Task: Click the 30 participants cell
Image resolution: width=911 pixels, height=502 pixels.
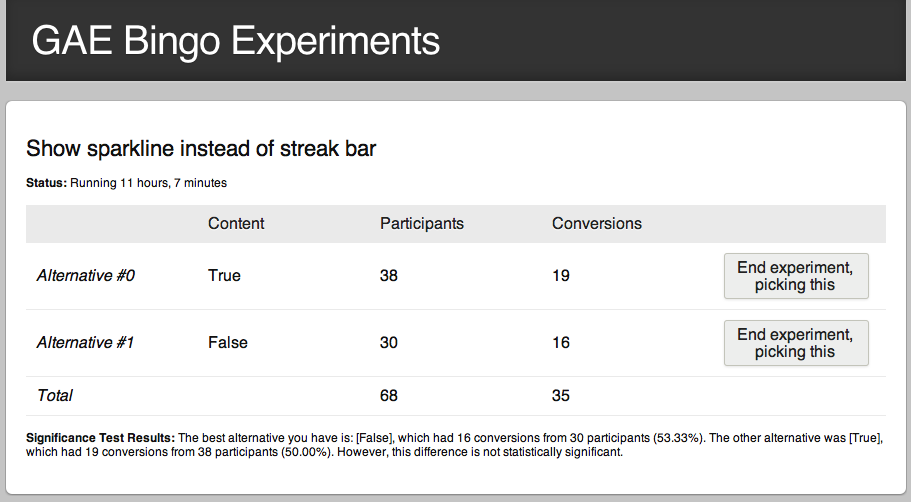Action: pos(389,342)
